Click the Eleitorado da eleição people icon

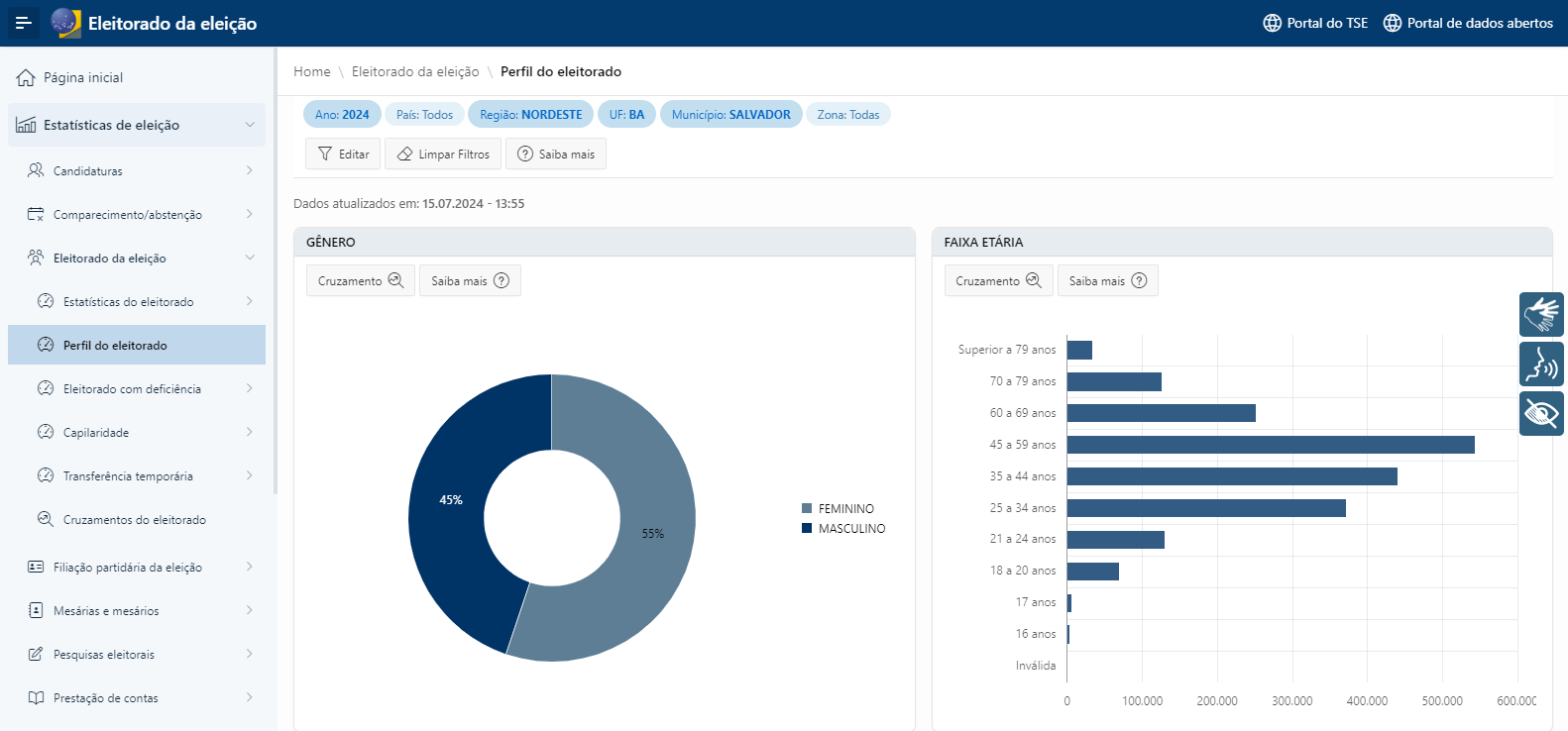[36, 258]
